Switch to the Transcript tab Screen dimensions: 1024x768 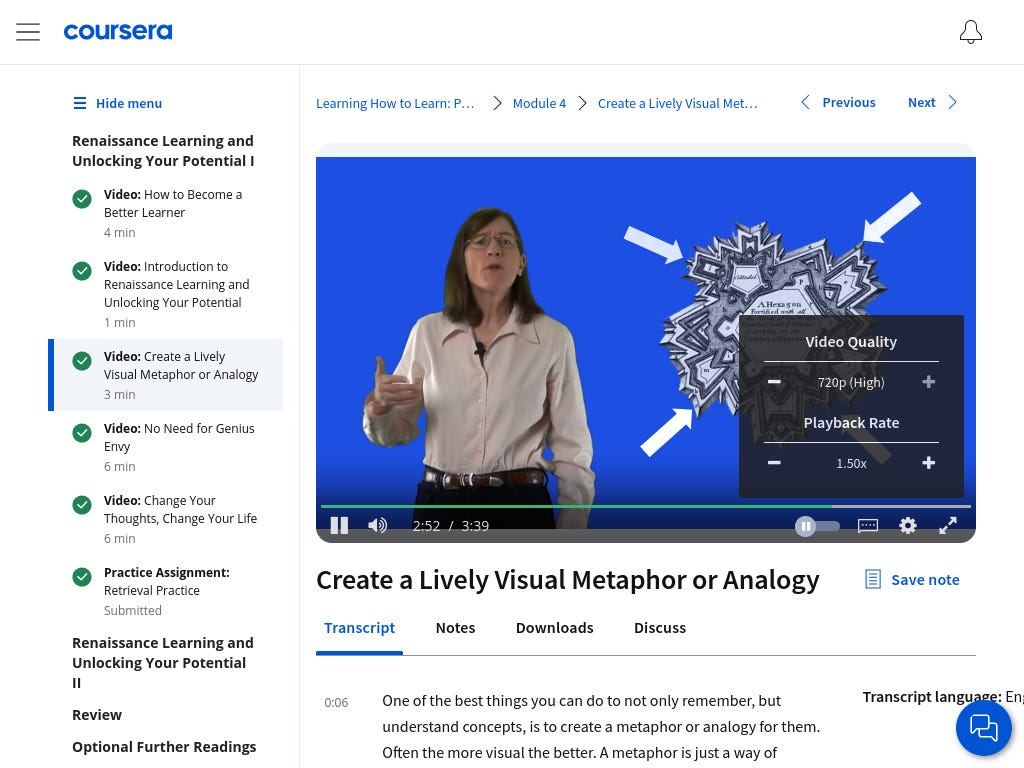(359, 628)
